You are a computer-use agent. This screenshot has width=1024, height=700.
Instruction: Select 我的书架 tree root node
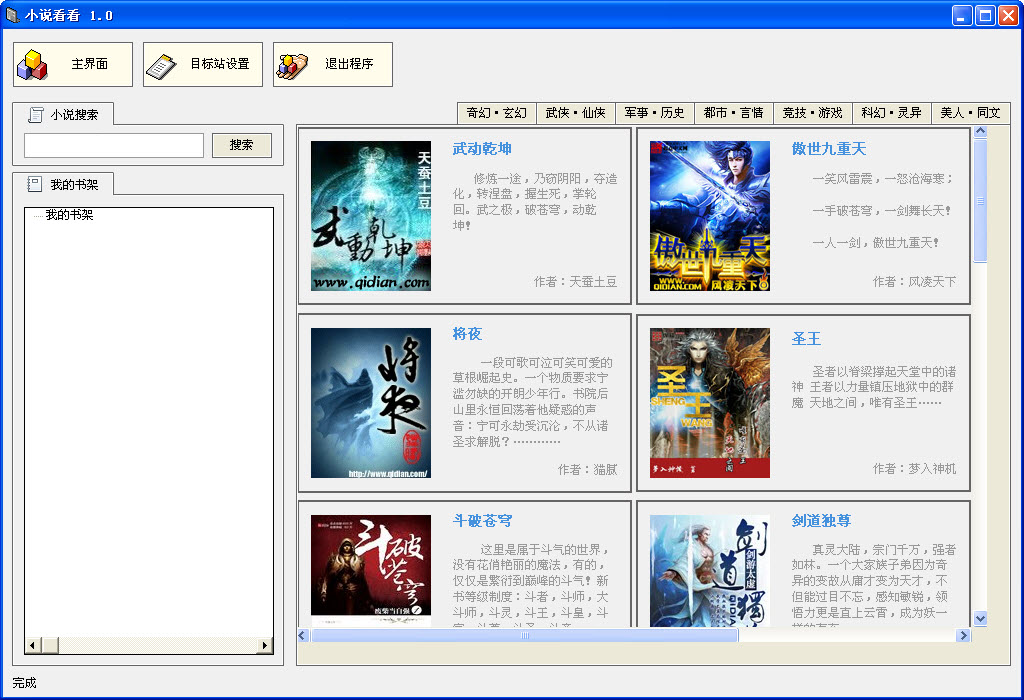click(x=69, y=215)
